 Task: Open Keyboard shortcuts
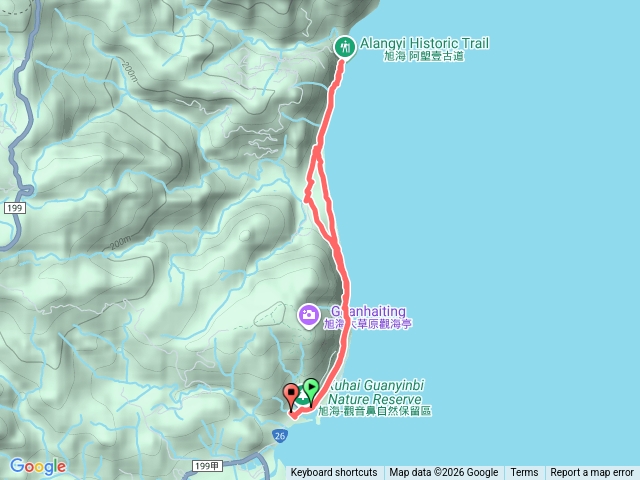(334, 473)
